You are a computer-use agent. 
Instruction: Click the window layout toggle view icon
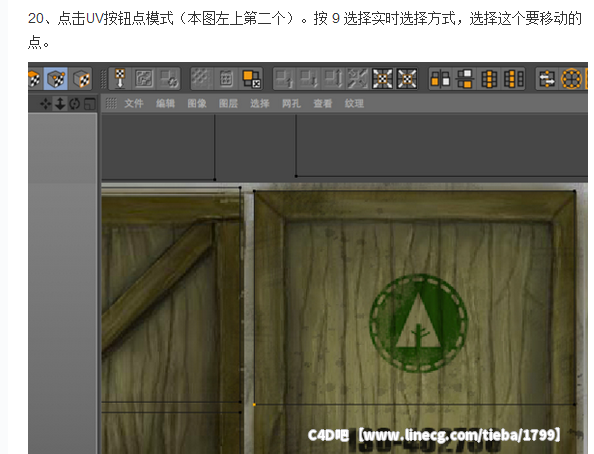point(89,103)
